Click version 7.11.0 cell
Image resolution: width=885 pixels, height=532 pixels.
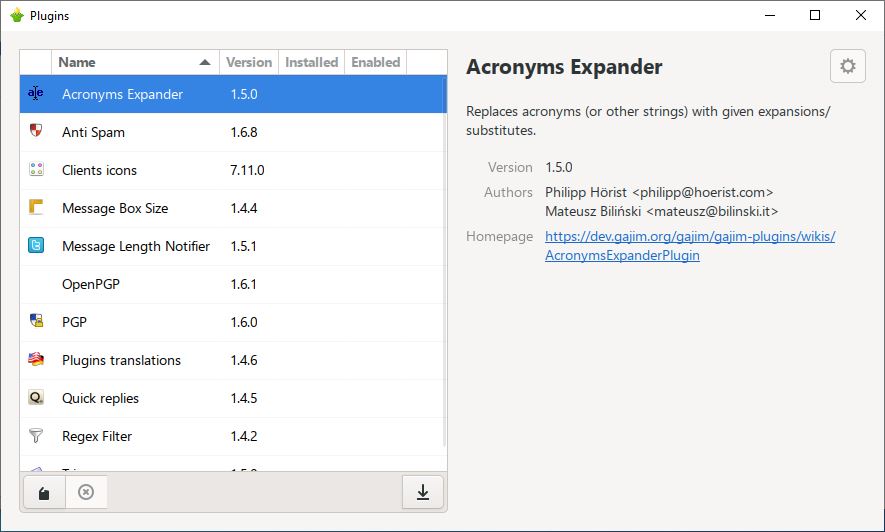[247, 170]
